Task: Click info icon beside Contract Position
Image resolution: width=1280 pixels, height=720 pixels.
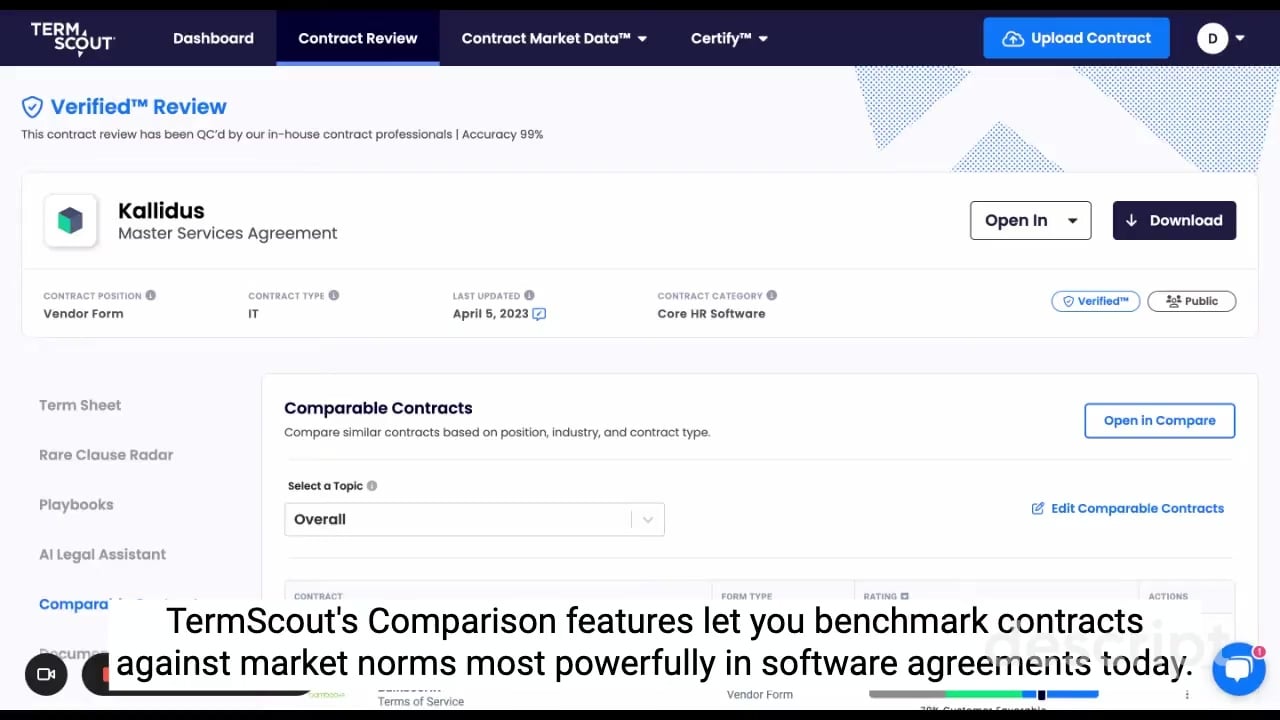Action: 151,296
